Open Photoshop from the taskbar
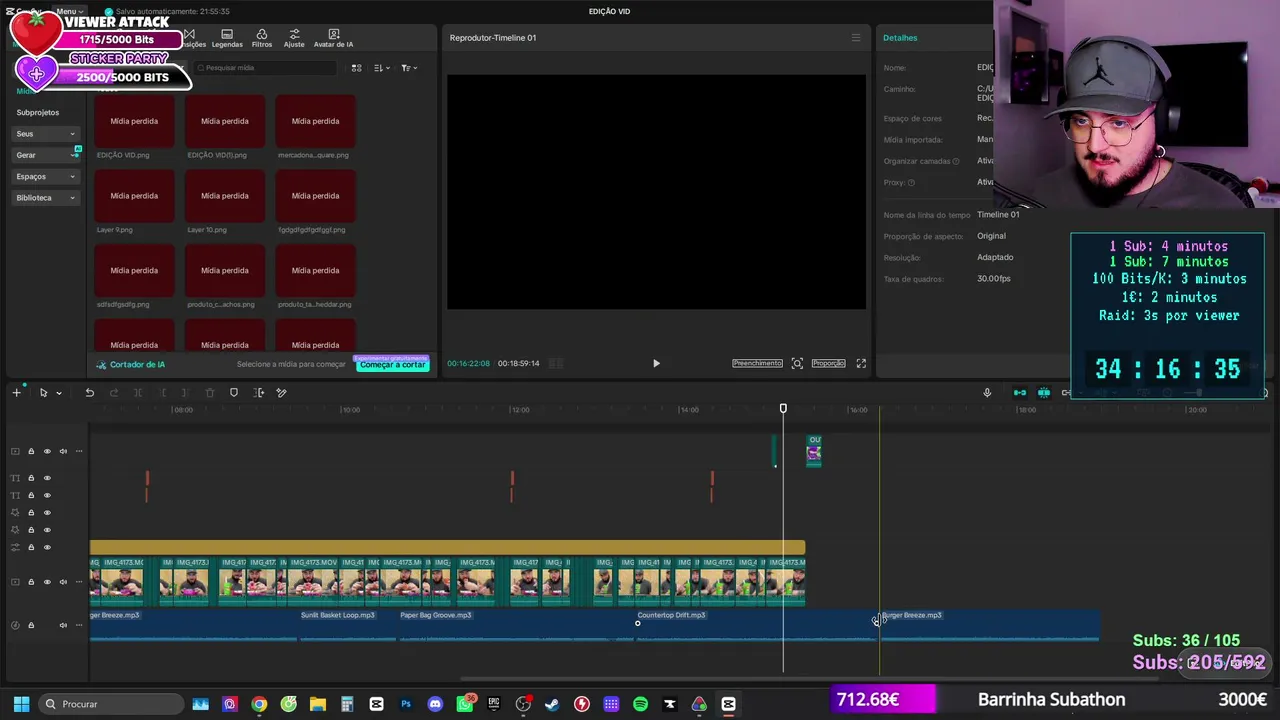Screen dimensions: 1280x720 pos(406,704)
